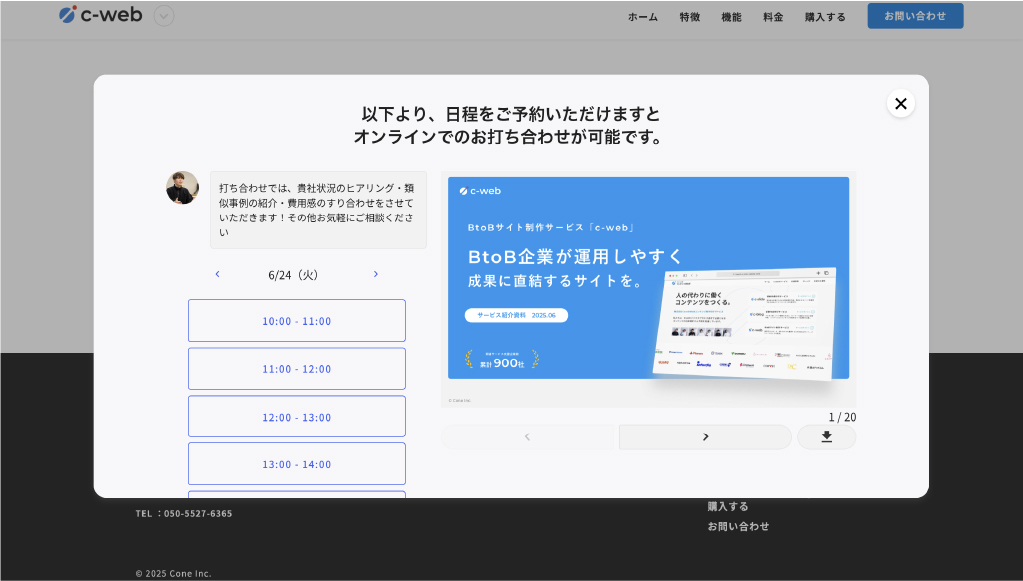Viewport: 1023px width, 581px height.
Task: Go to next slide in viewer
Action: point(705,437)
